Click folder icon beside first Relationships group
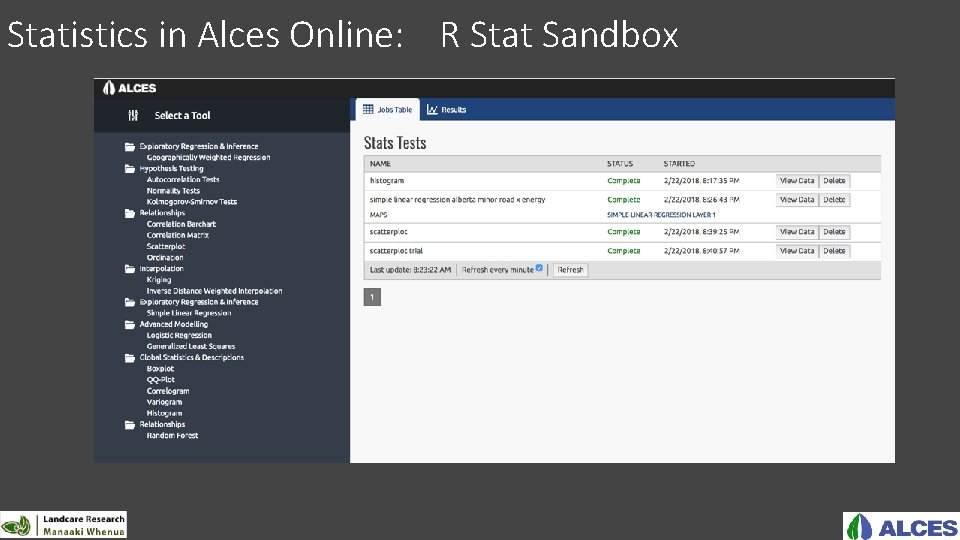 point(130,213)
